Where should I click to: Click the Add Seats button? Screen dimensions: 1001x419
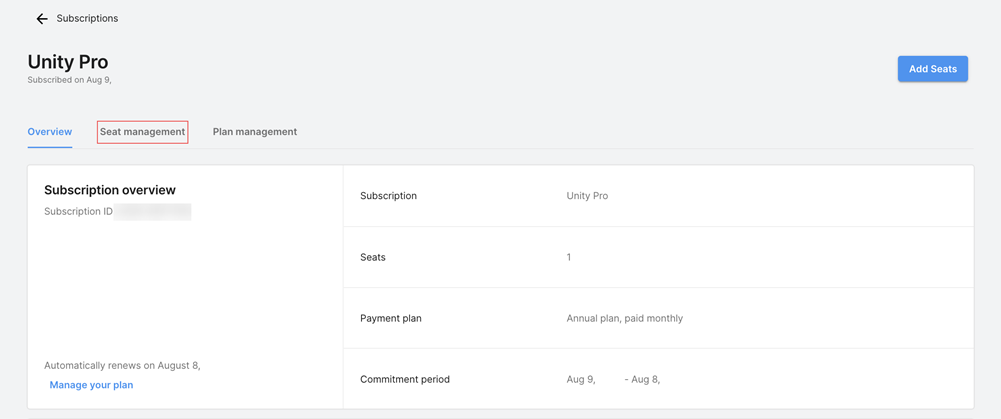pyautogui.click(x=933, y=69)
